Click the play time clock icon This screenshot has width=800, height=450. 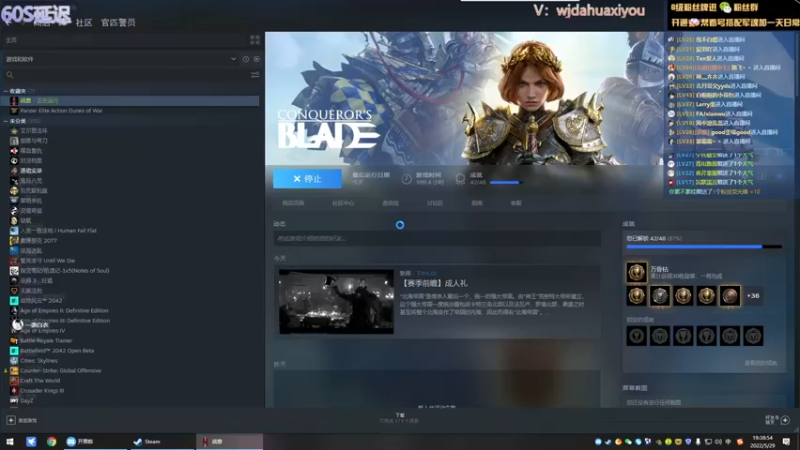click(406, 179)
